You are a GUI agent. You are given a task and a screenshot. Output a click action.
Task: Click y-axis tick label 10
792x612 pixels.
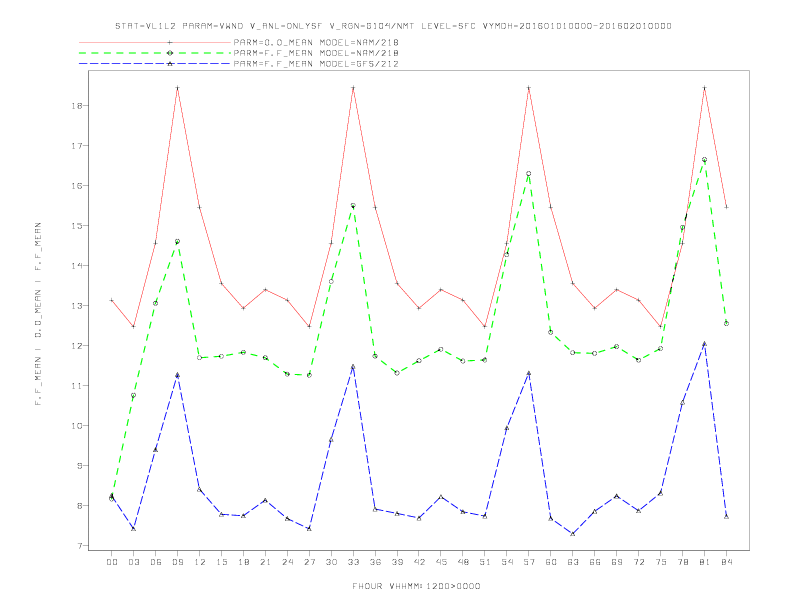click(77, 426)
